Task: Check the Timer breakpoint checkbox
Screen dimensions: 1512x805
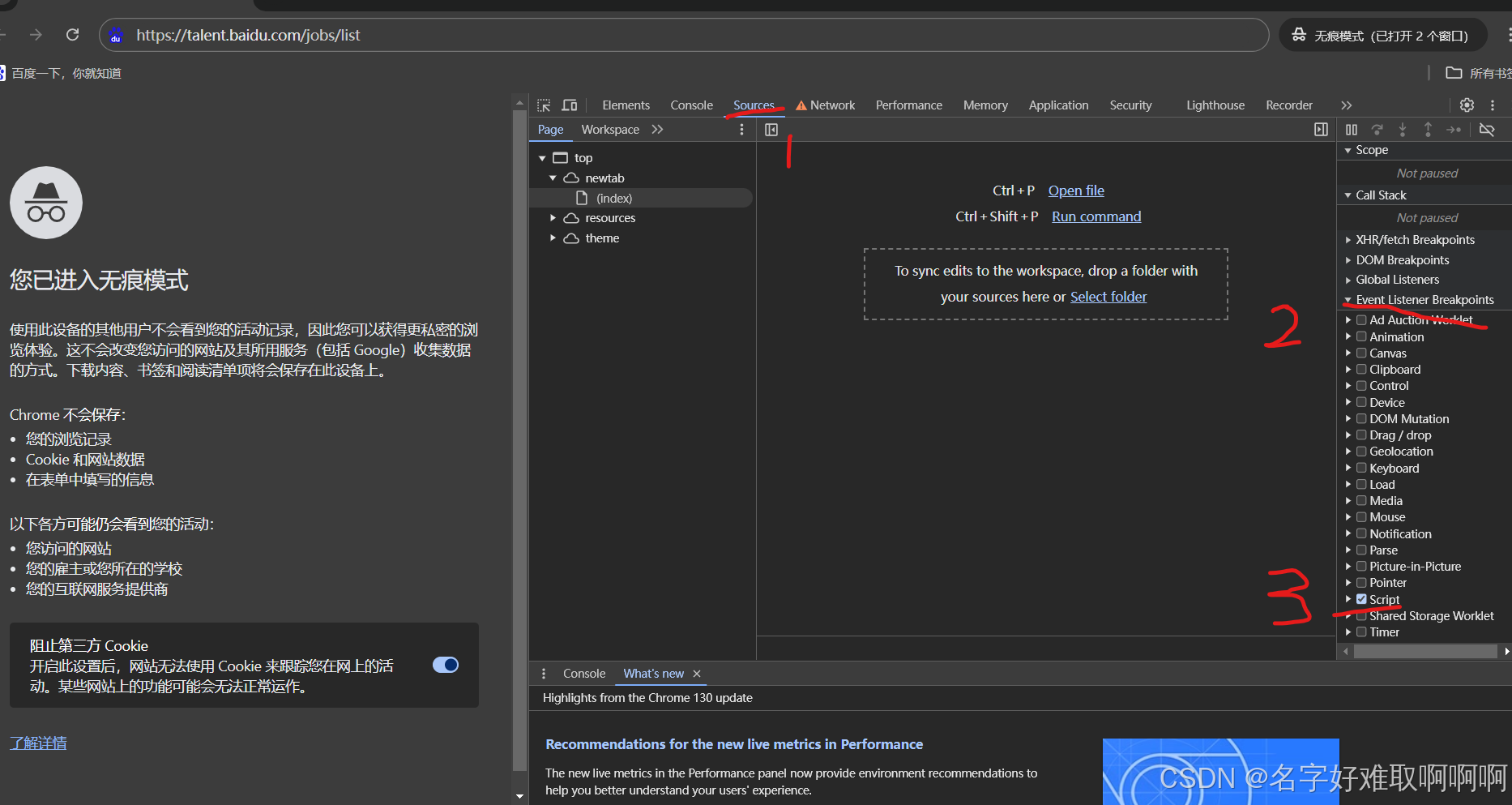Action: tap(1361, 632)
